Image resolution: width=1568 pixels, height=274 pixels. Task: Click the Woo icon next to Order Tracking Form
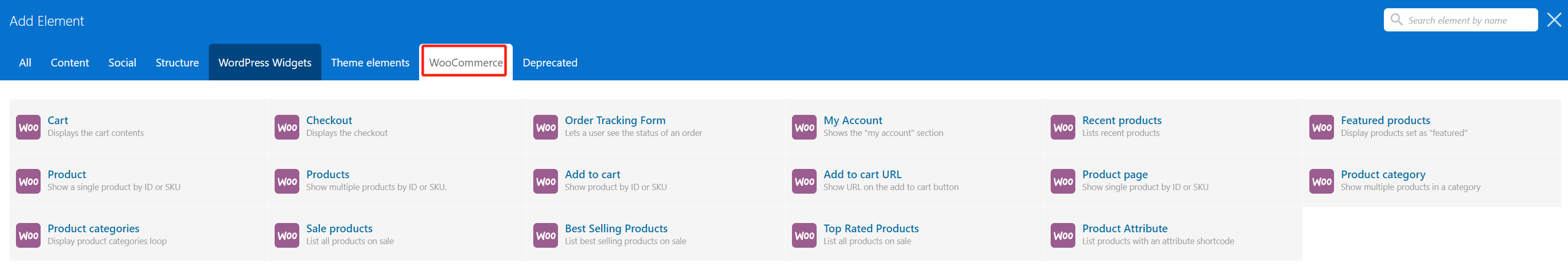[546, 127]
